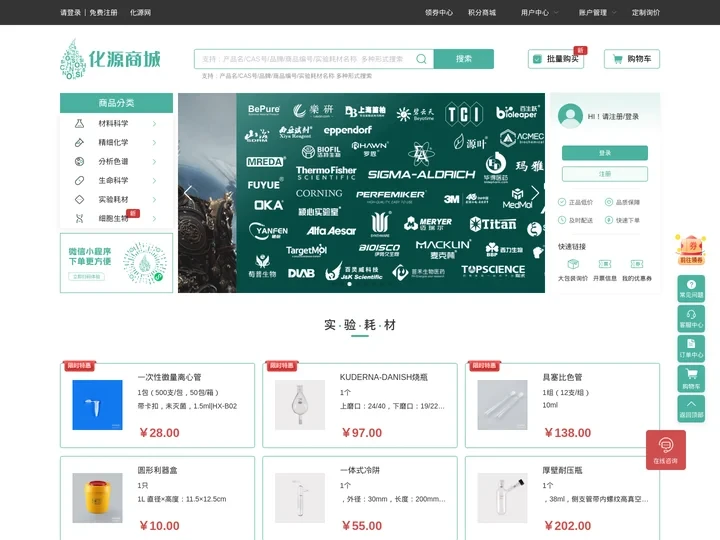Viewport: 720px width, 540px height.
Task: Focus the product search input field
Action: tap(314, 59)
